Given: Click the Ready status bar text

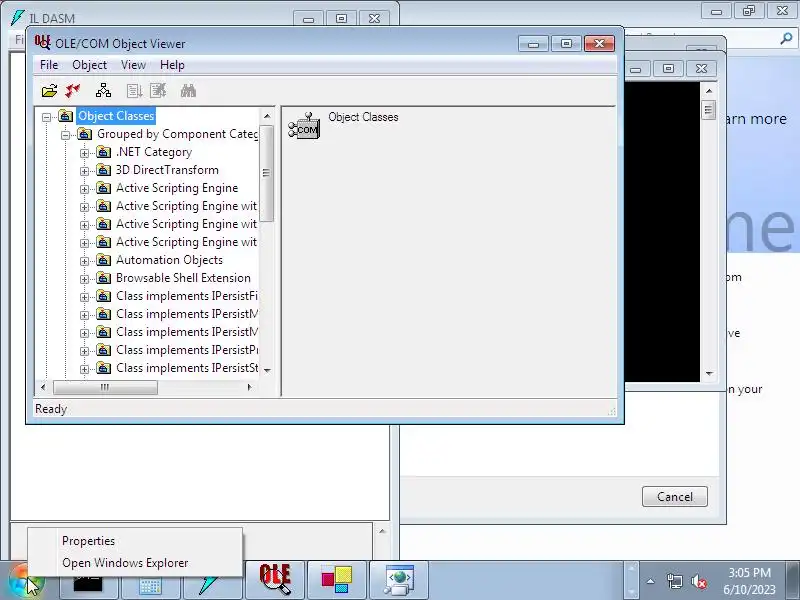Looking at the screenshot, I should coord(51,409).
